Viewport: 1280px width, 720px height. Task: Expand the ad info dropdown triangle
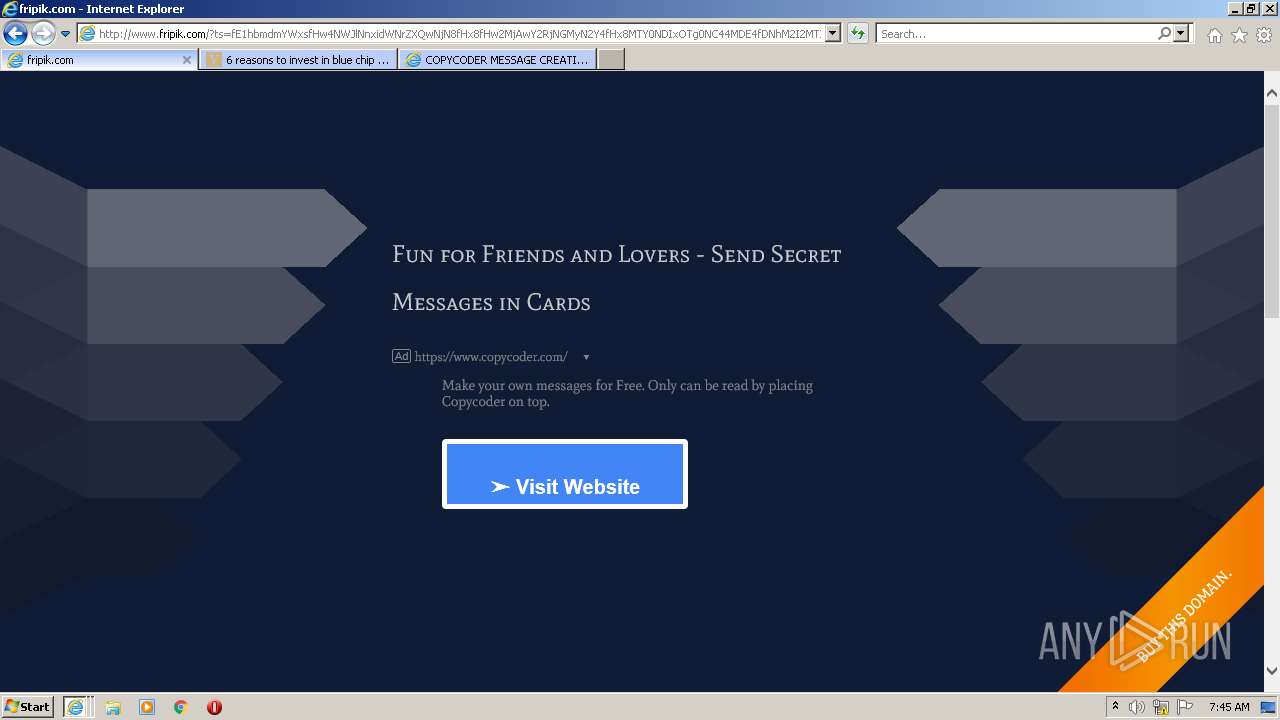(x=586, y=357)
